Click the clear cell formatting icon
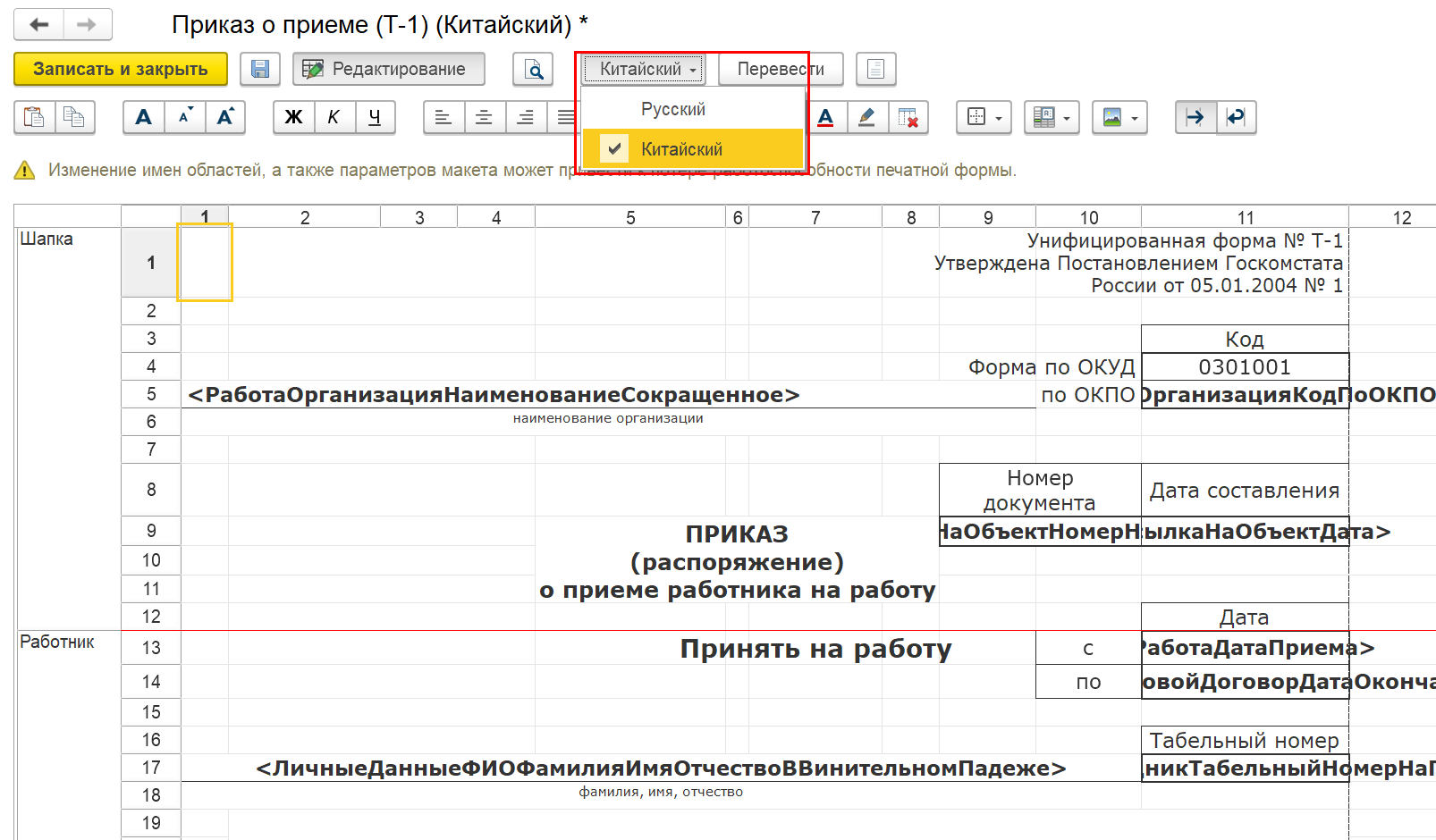The width and height of the screenshot is (1436, 840). tap(908, 117)
